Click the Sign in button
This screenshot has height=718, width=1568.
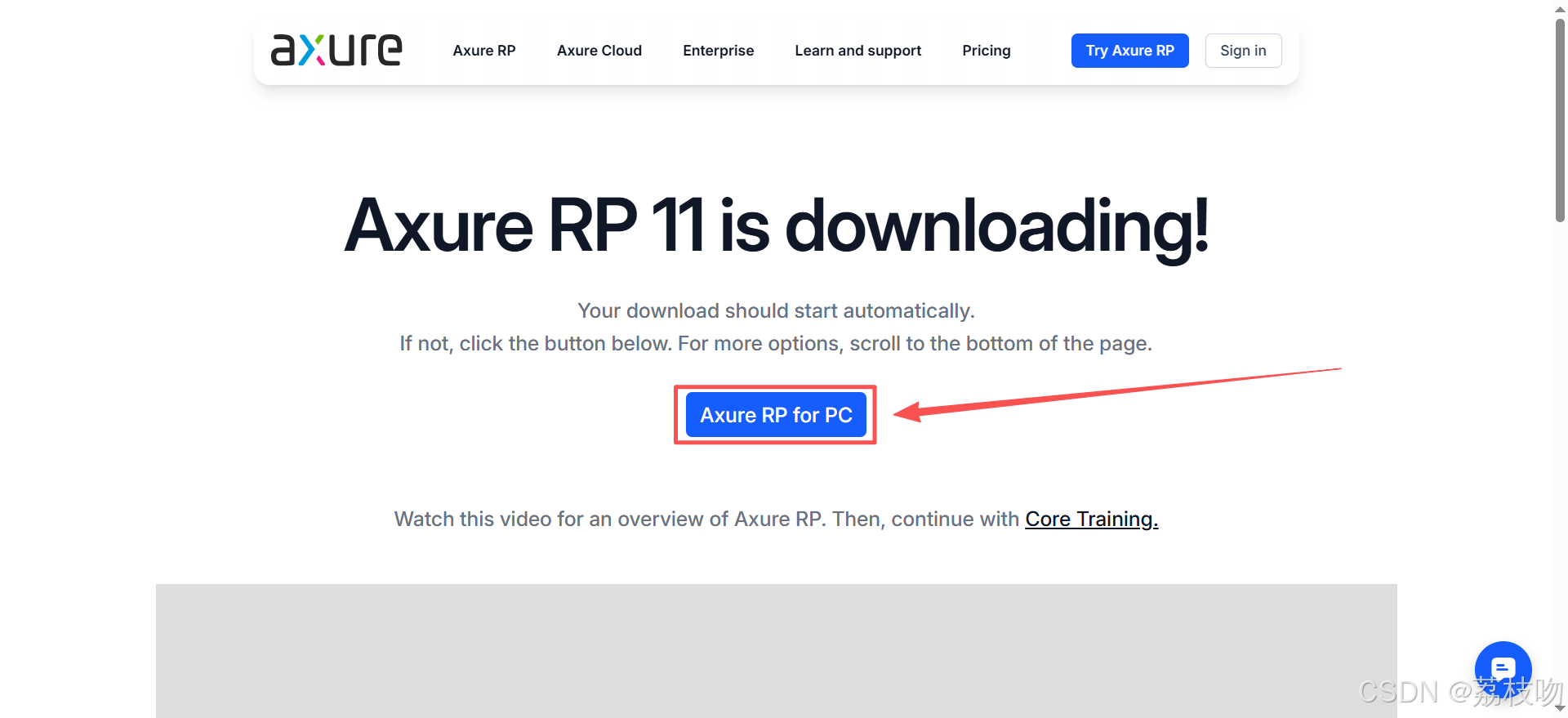tap(1243, 51)
